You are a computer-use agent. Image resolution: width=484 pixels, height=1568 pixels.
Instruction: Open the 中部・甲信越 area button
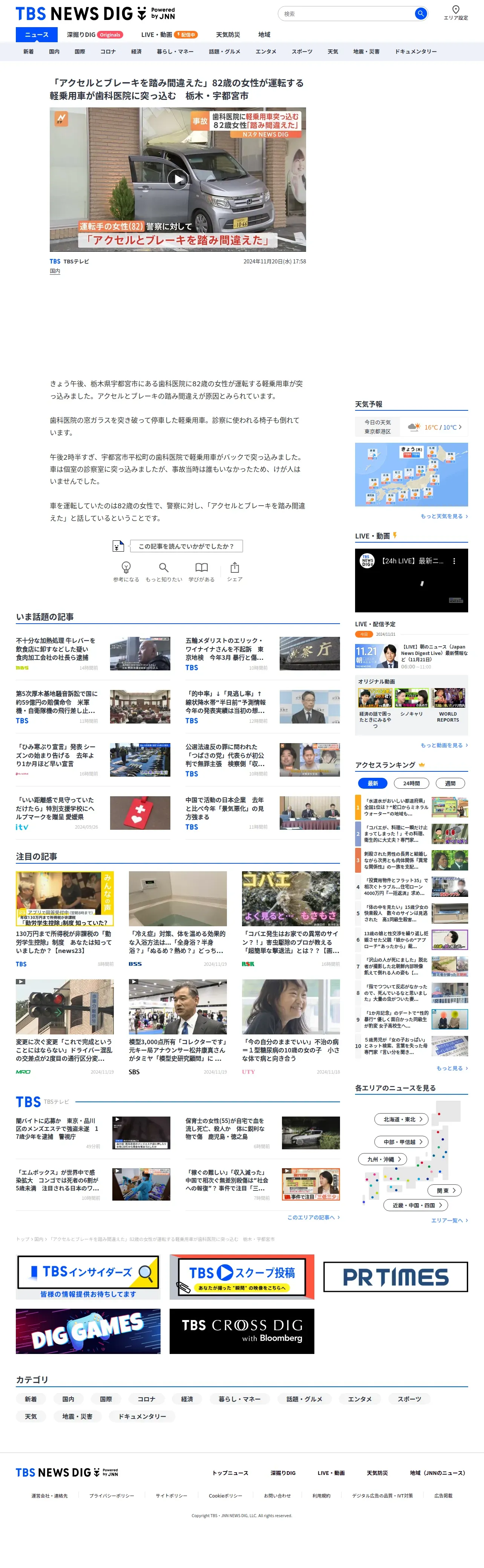[x=402, y=1142]
